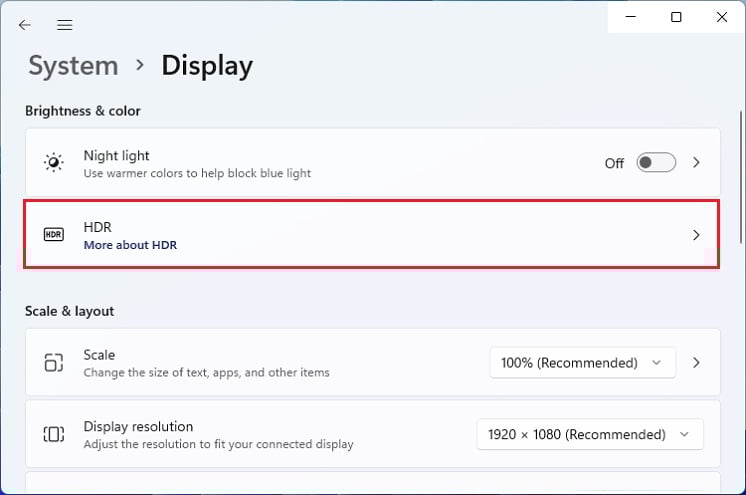Open the Scale percentage dropdown

pyautogui.click(x=582, y=362)
